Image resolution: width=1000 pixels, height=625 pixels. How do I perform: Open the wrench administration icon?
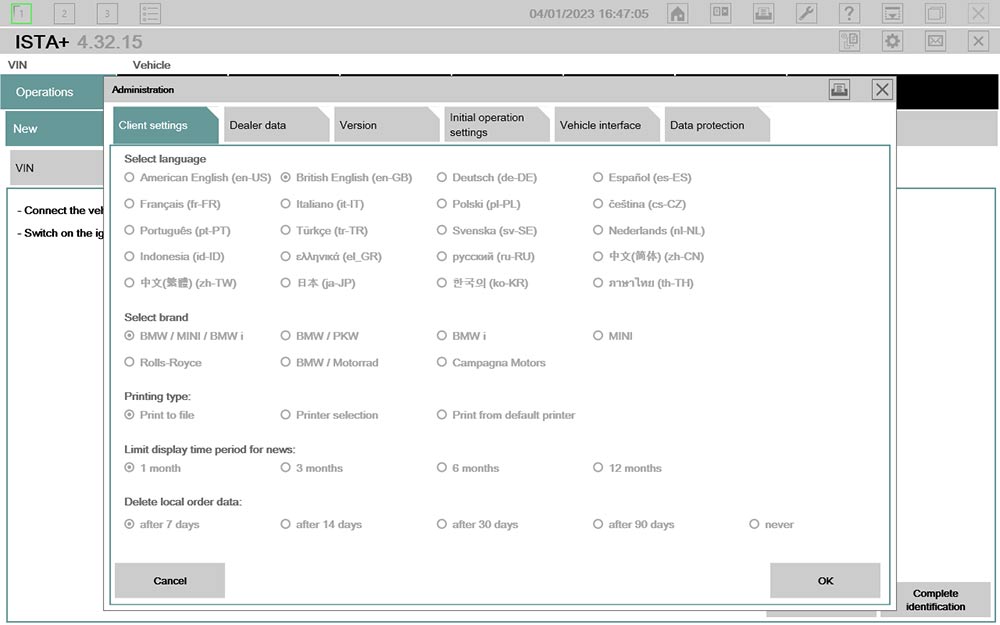tap(806, 13)
